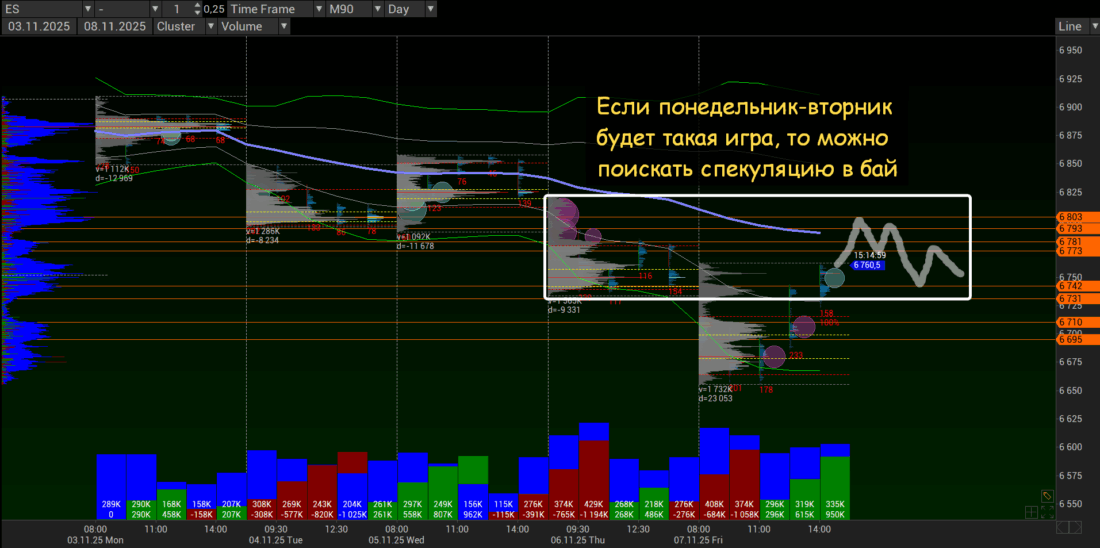Click the current price marker 6 760,5
This screenshot has width=1100, height=548.
[867, 265]
